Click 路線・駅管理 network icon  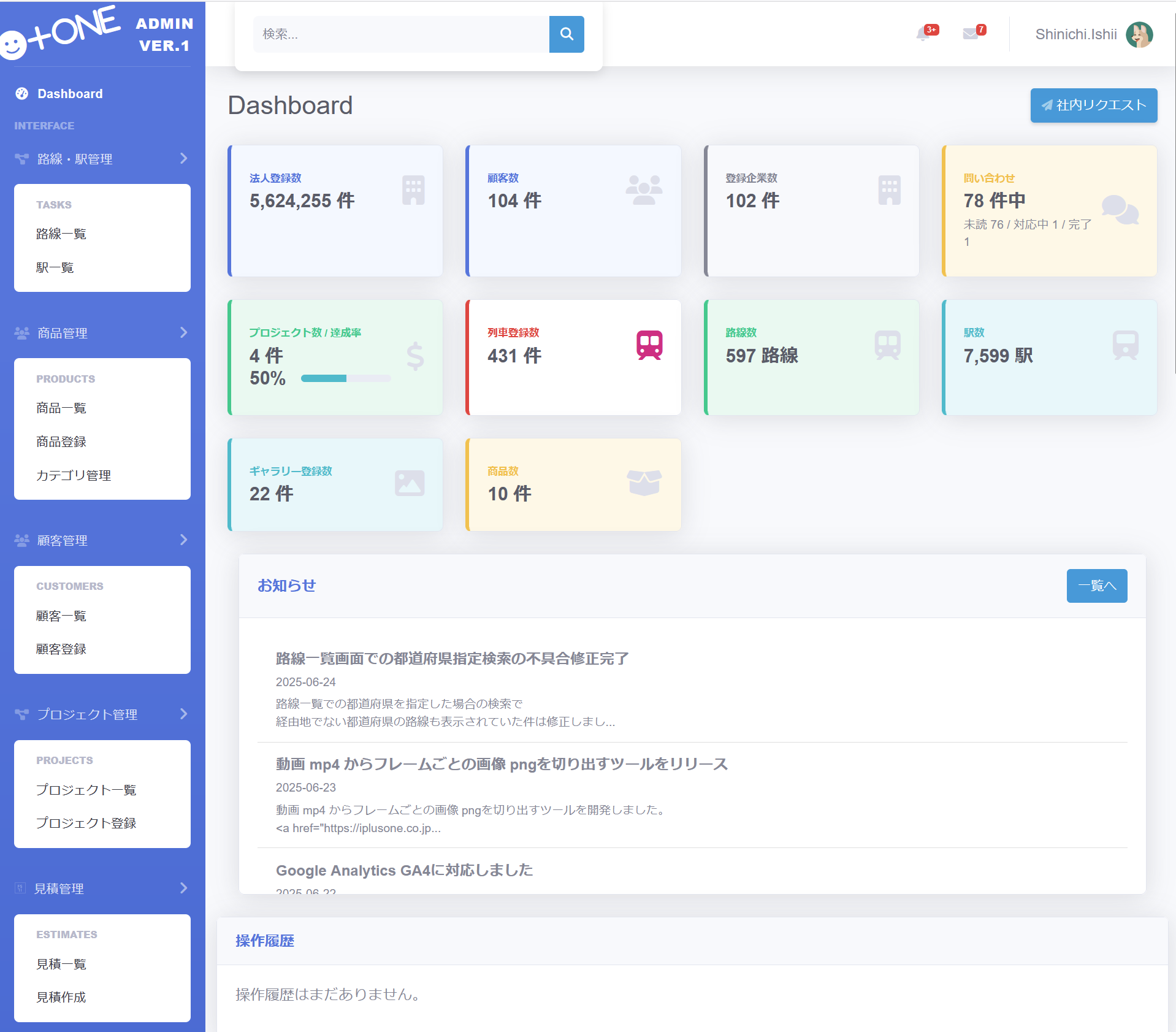click(x=22, y=159)
